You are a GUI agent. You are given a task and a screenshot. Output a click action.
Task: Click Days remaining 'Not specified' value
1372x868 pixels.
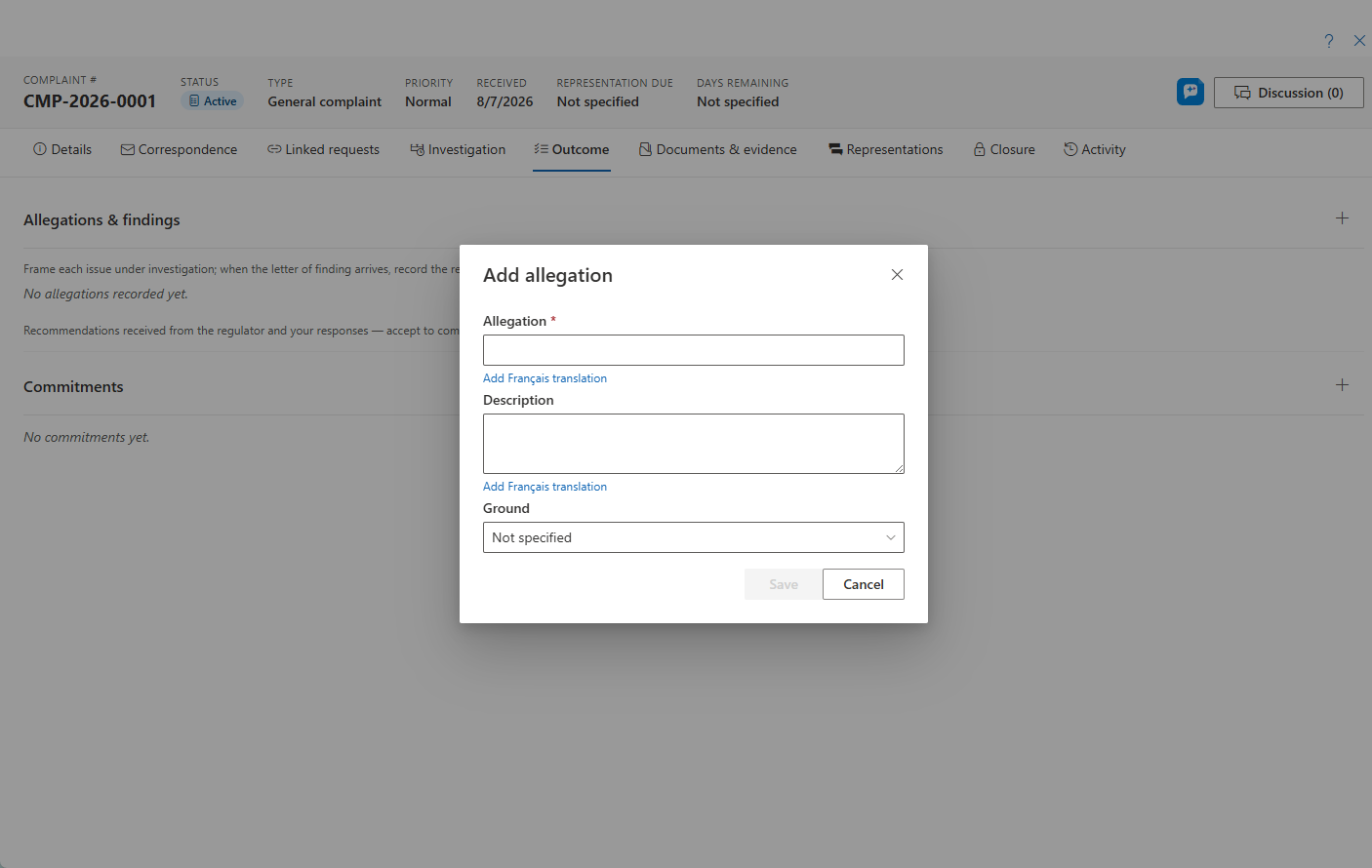[x=738, y=101]
